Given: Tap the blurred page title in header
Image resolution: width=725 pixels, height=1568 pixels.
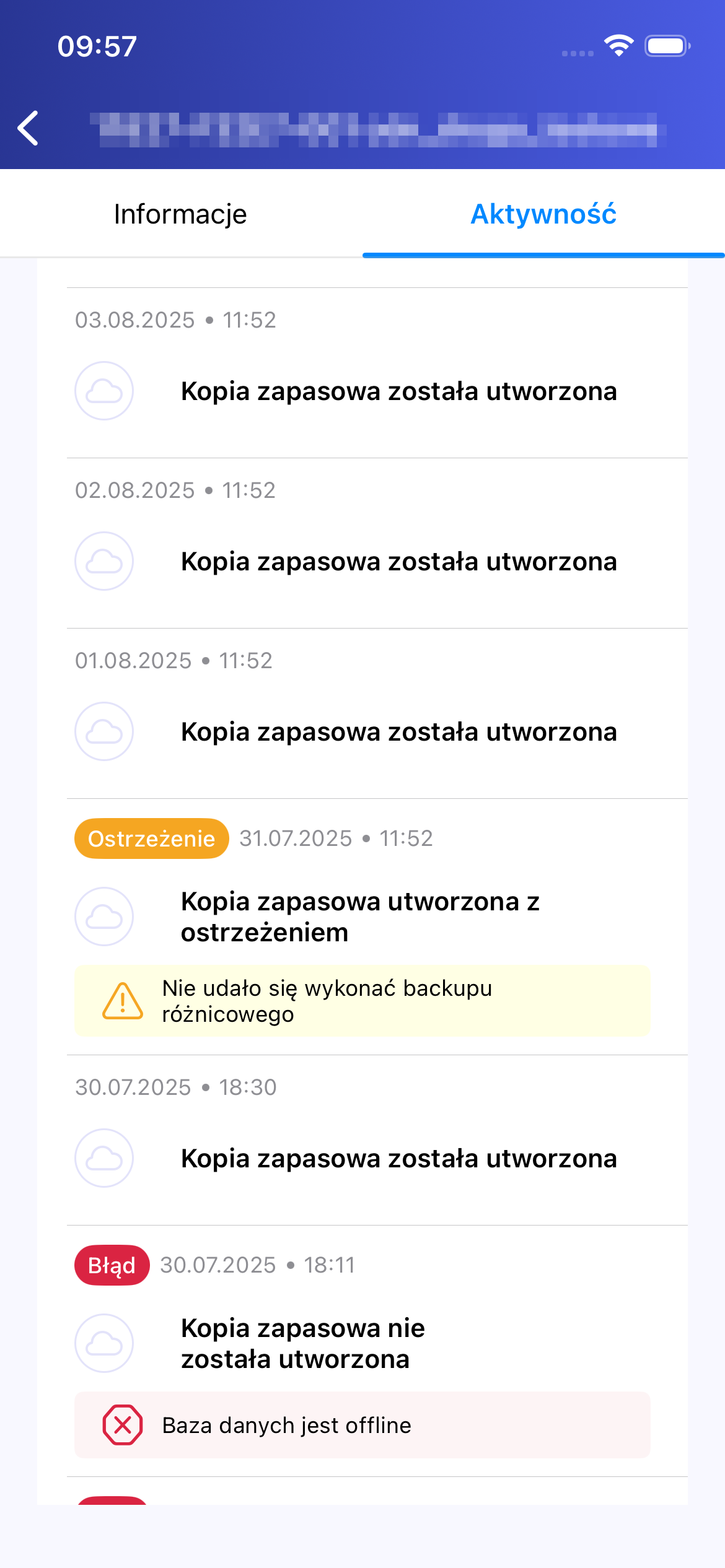Looking at the screenshot, I should click(x=378, y=129).
